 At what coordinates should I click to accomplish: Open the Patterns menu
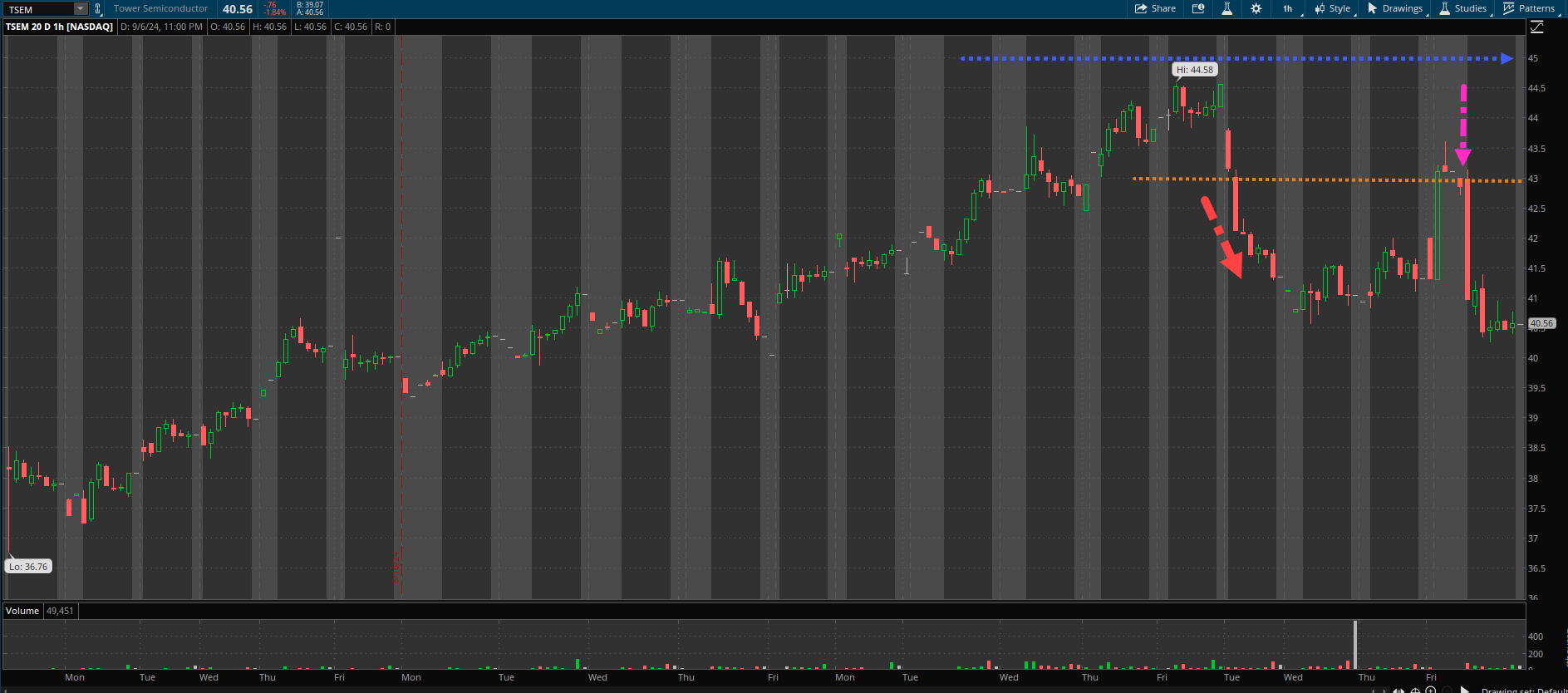pos(1529,8)
